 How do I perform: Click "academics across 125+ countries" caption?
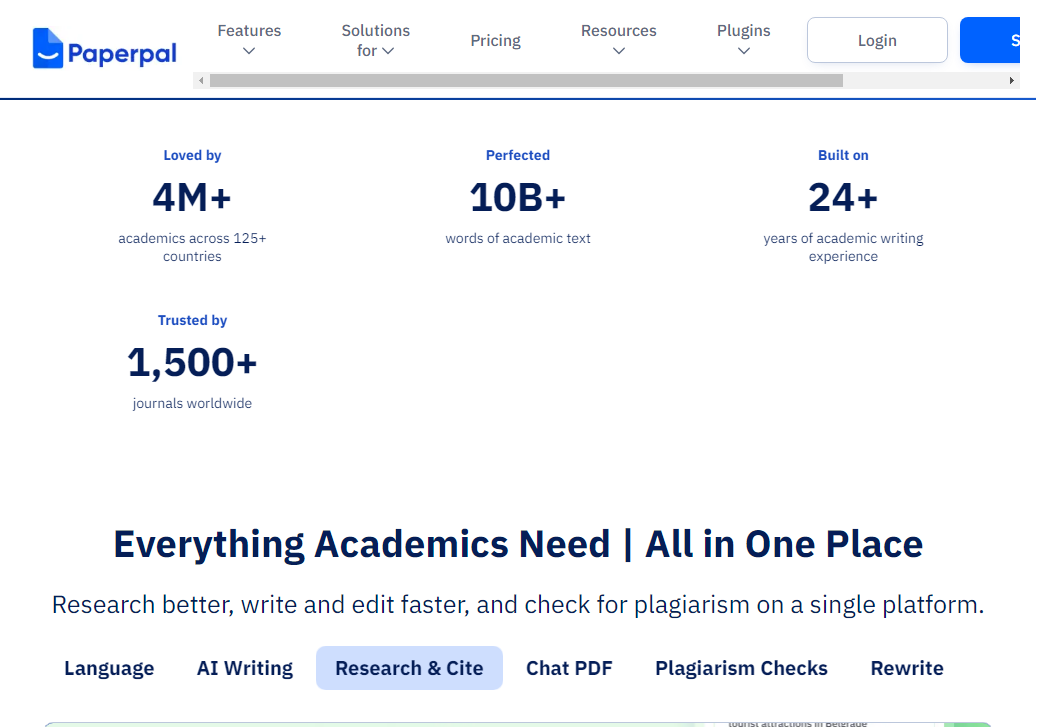point(192,247)
